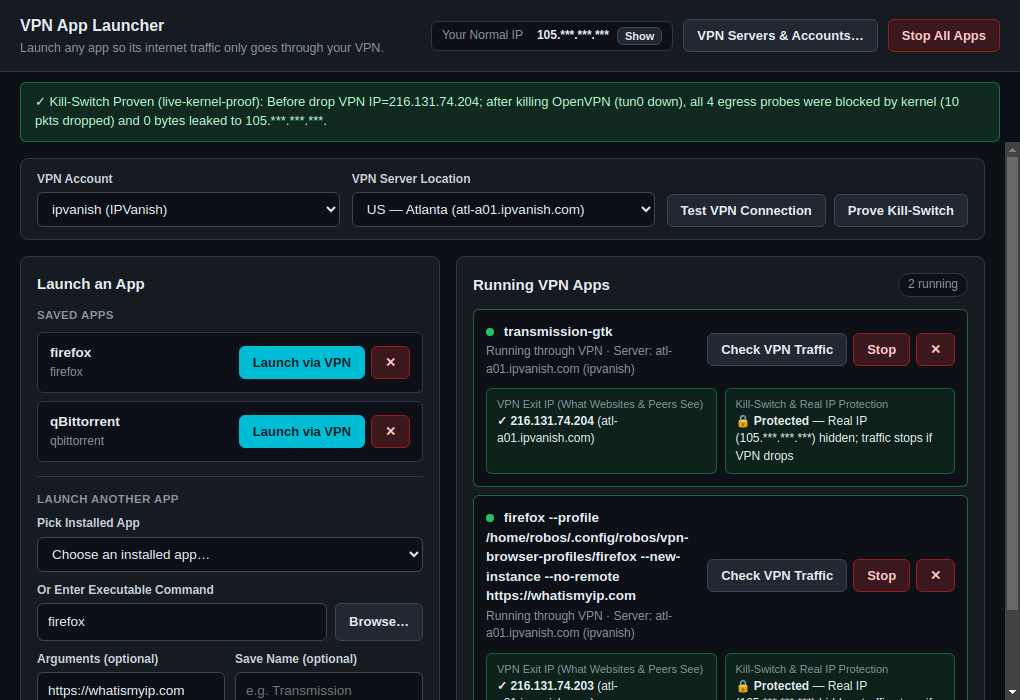Dismiss the transmission-gtk running app entry

click(x=935, y=349)
